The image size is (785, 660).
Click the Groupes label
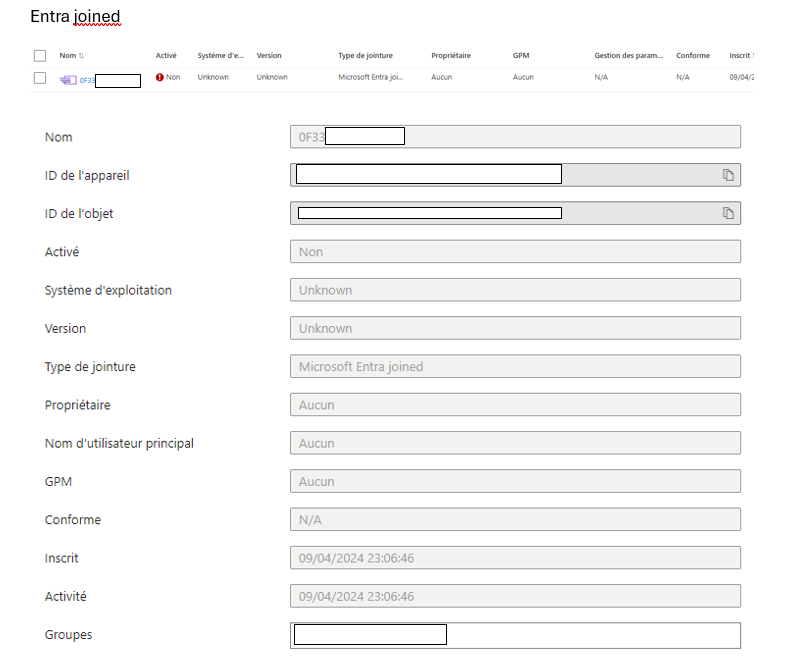point(69,635)
